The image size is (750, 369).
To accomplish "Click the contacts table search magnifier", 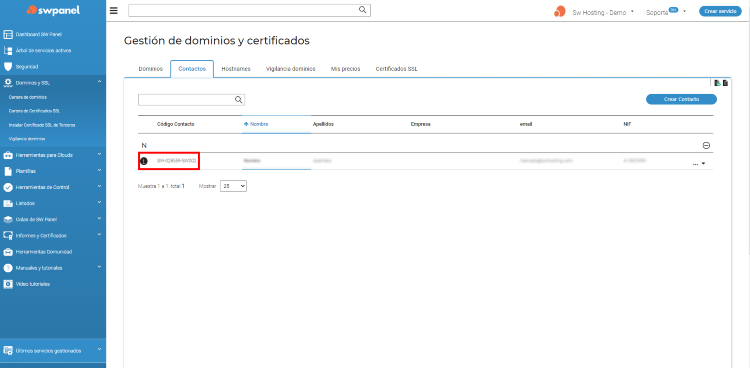I will point(238,100).
